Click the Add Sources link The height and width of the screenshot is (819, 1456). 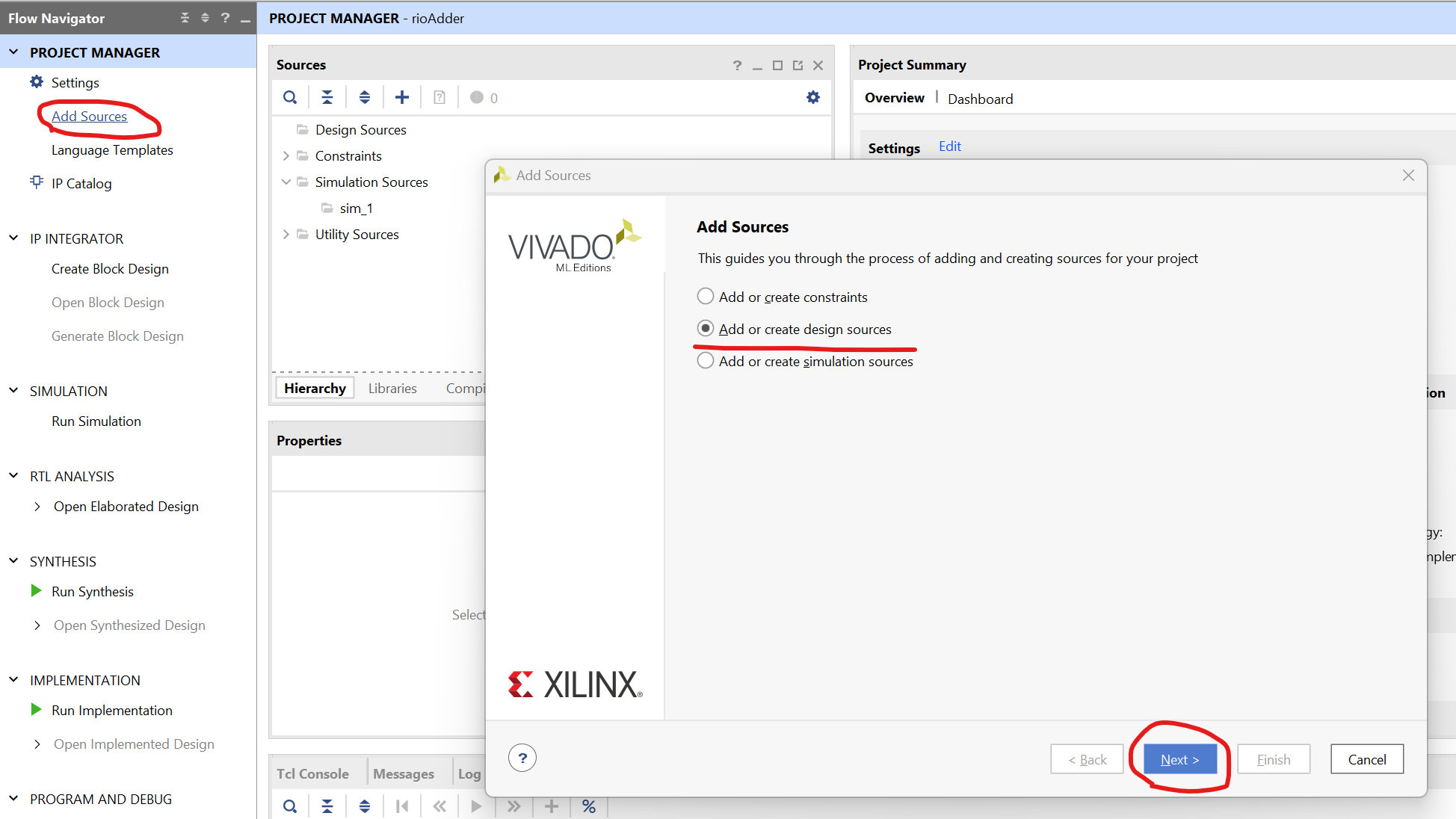click(89, 117)
